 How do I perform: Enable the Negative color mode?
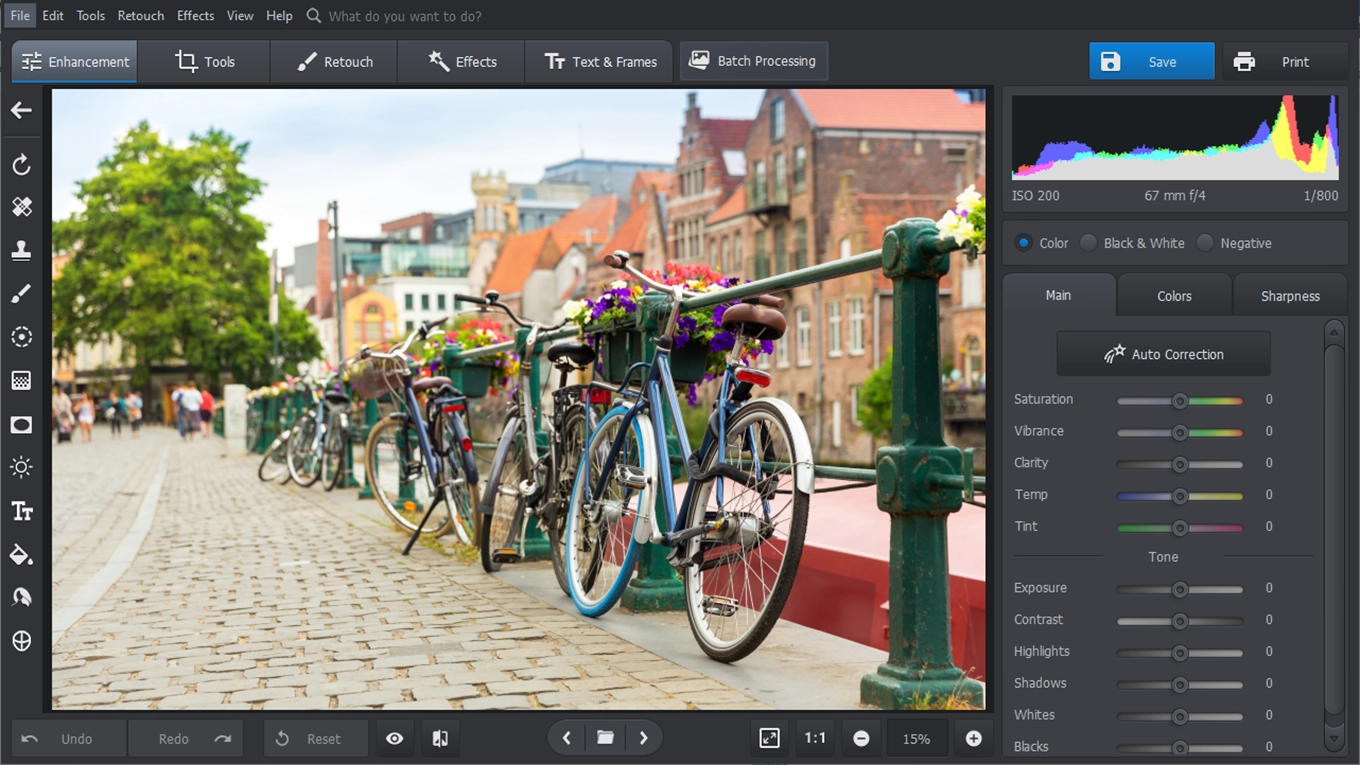(1205, 243)
